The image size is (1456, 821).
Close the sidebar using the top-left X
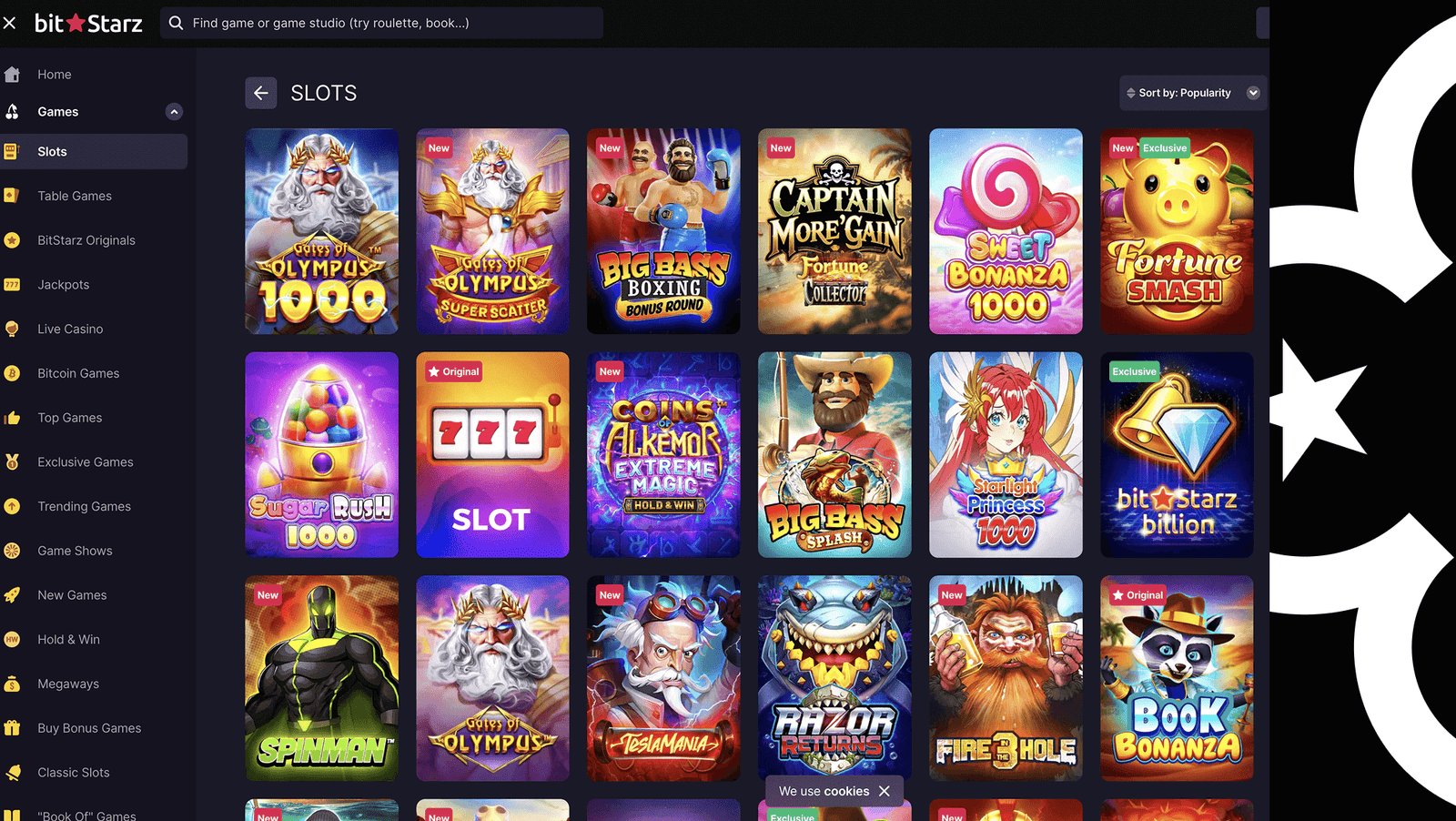(9, 23)
